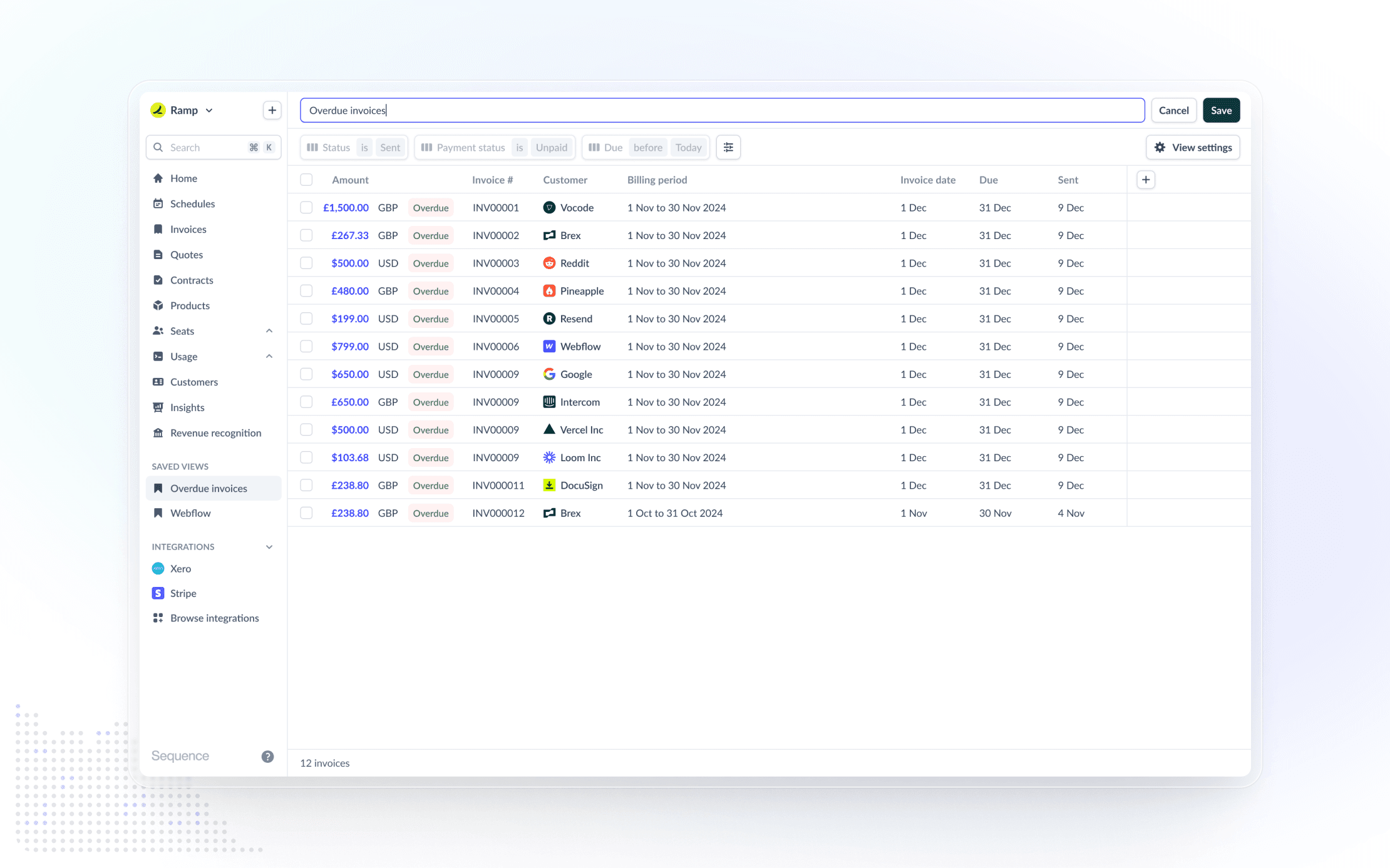
Task: Click the Overdue invoices name input field
Action: pos(721,110)
